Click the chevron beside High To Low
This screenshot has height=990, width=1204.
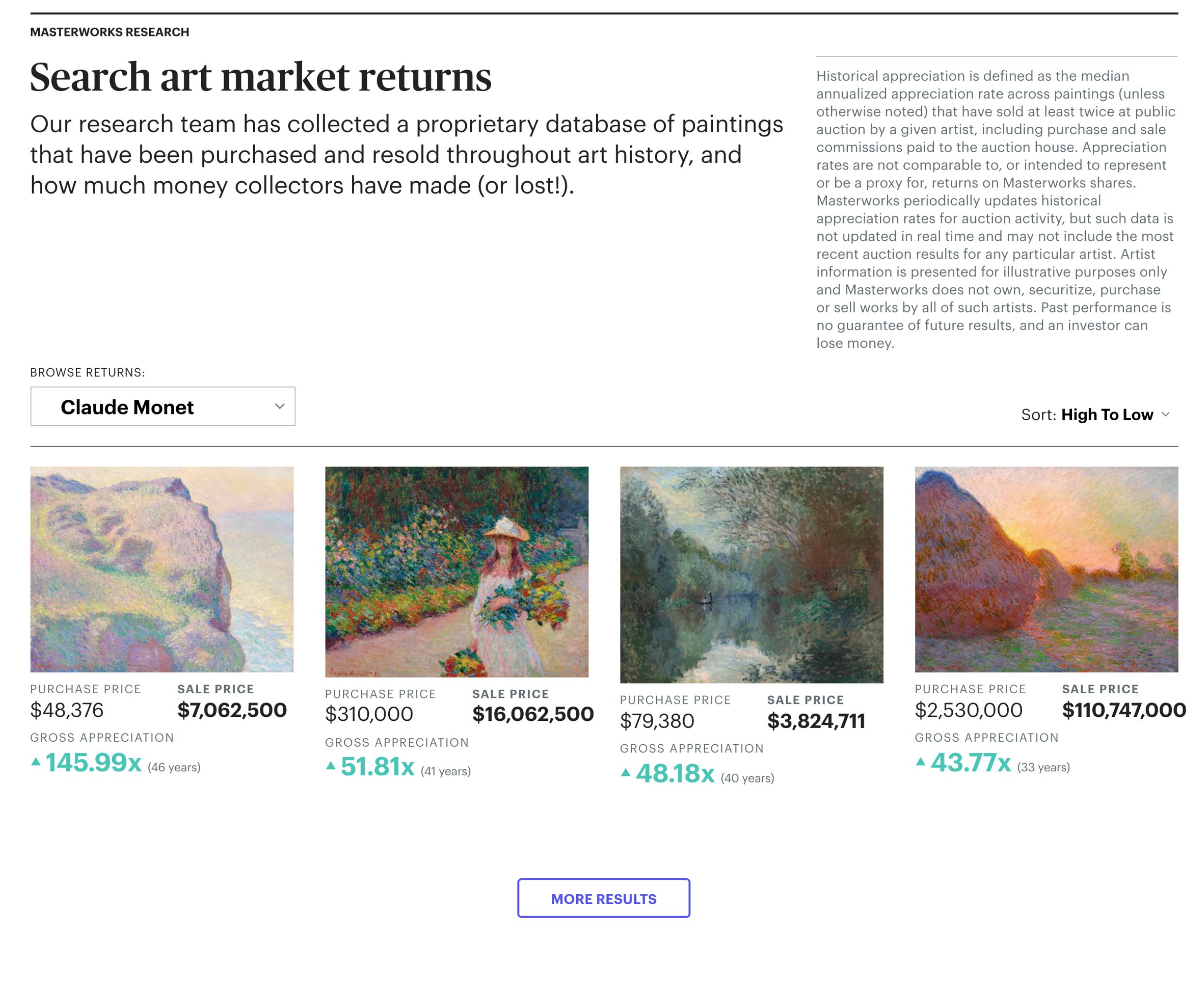pyautogui.click(x=1165, y=414)
